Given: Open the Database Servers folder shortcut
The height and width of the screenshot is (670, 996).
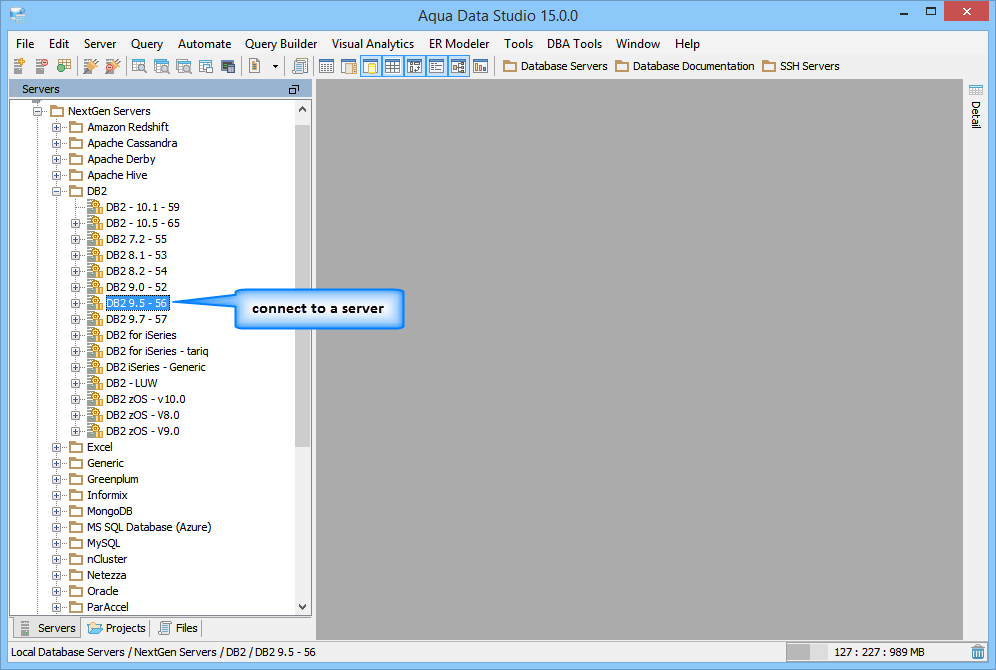Looking at the screenshot, I should click(555, 66).
